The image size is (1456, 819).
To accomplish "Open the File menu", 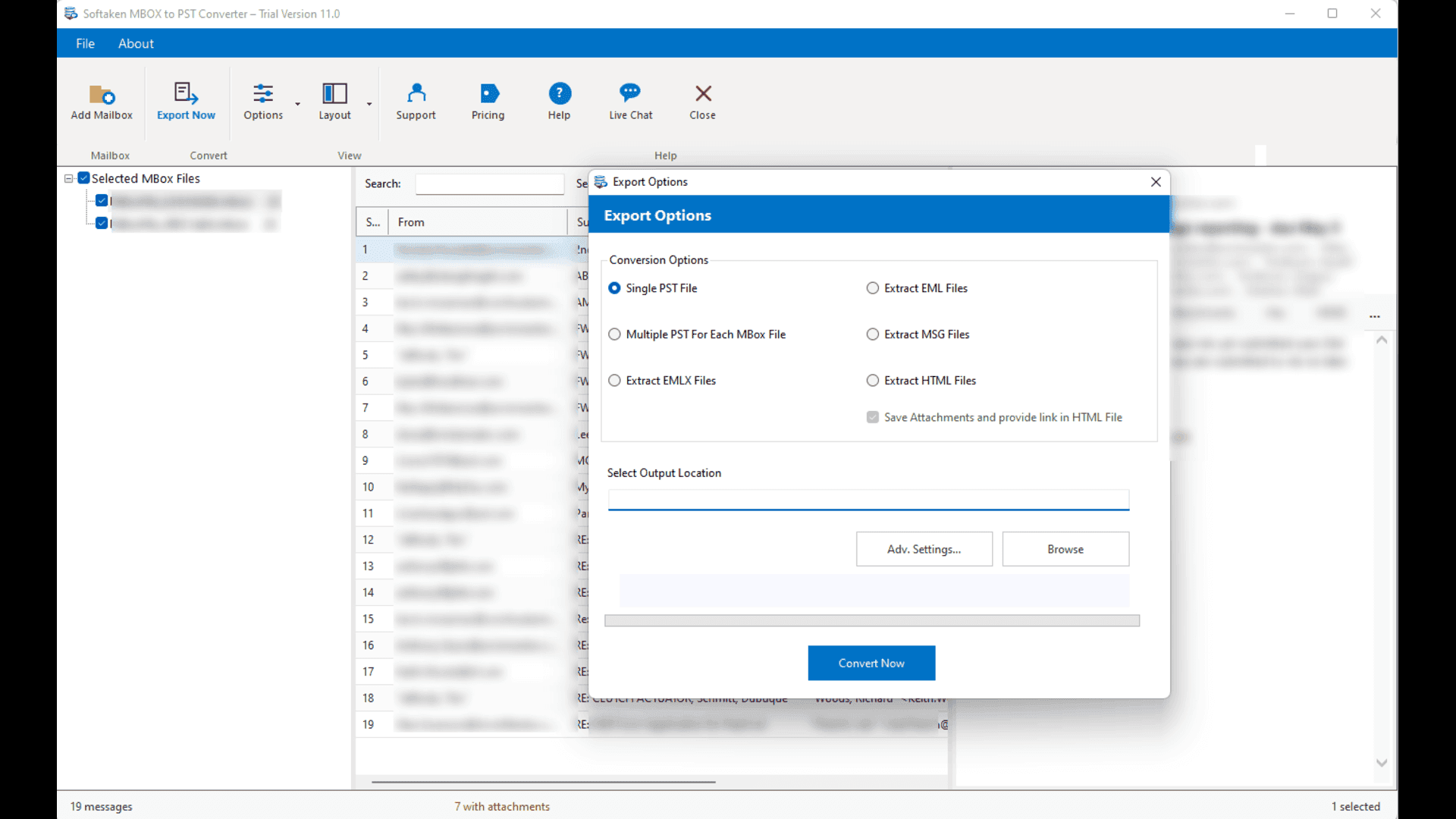I will 85,43.
